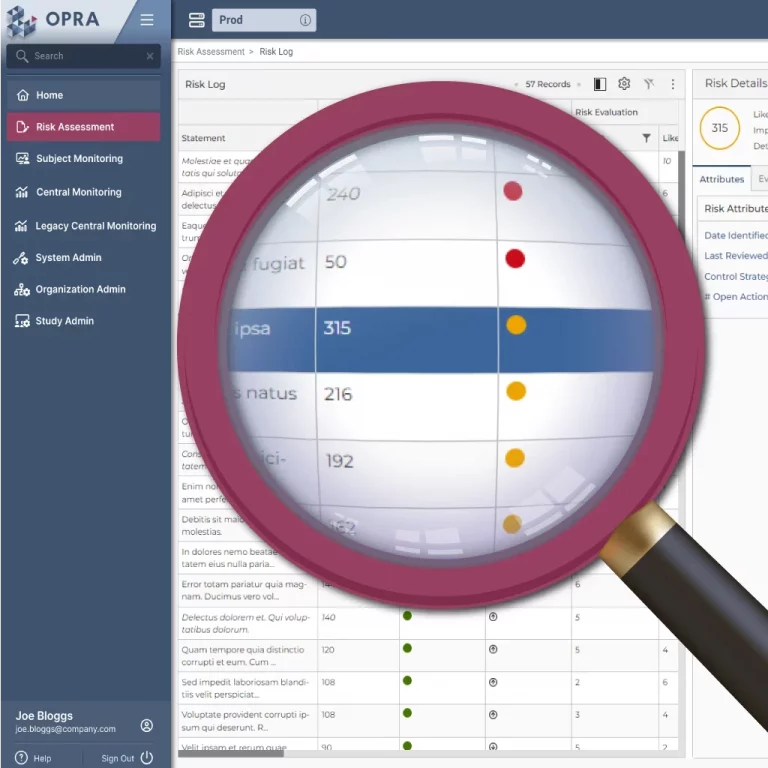Click the Risk Assessment breadcrumb link

(x=211, y=52)
